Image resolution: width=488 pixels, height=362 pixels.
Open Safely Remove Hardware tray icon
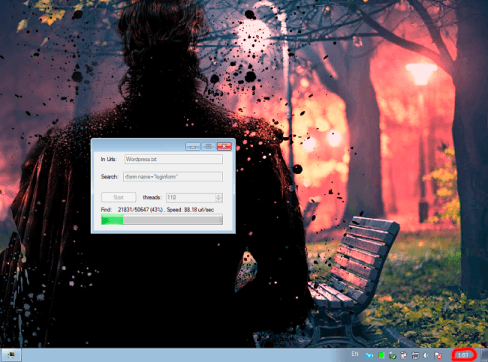[x=392, y=356]
